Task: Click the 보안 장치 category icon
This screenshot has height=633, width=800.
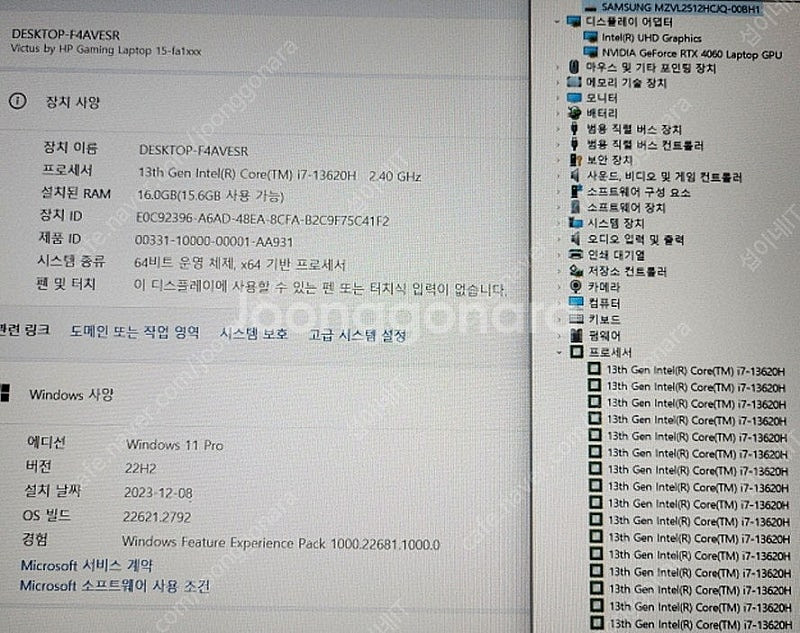Action: 575,160
